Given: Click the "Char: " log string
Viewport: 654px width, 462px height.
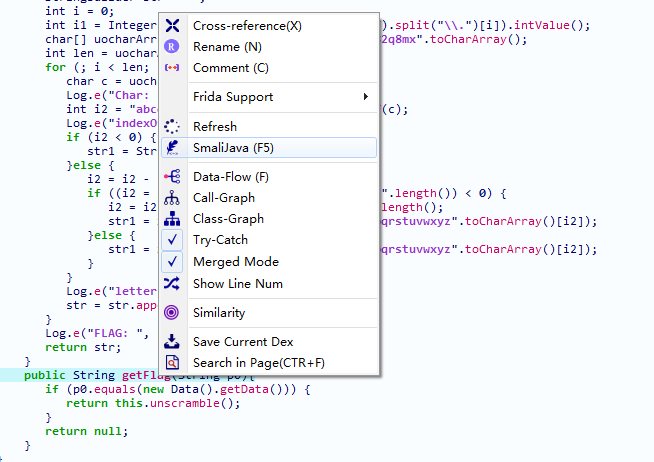Looking at the screenshot, I should click(128, 95).
